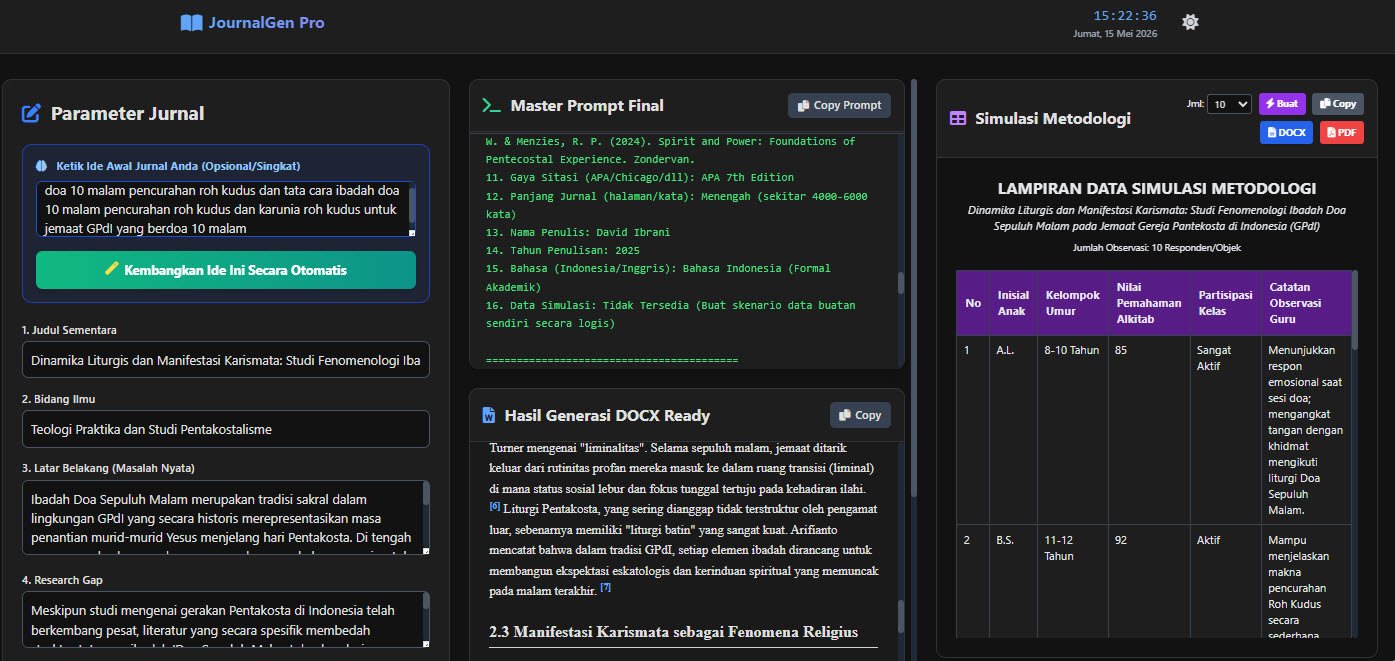Click the Copy Prompt button
The image size is (1395, 661).
click(839, 105)
